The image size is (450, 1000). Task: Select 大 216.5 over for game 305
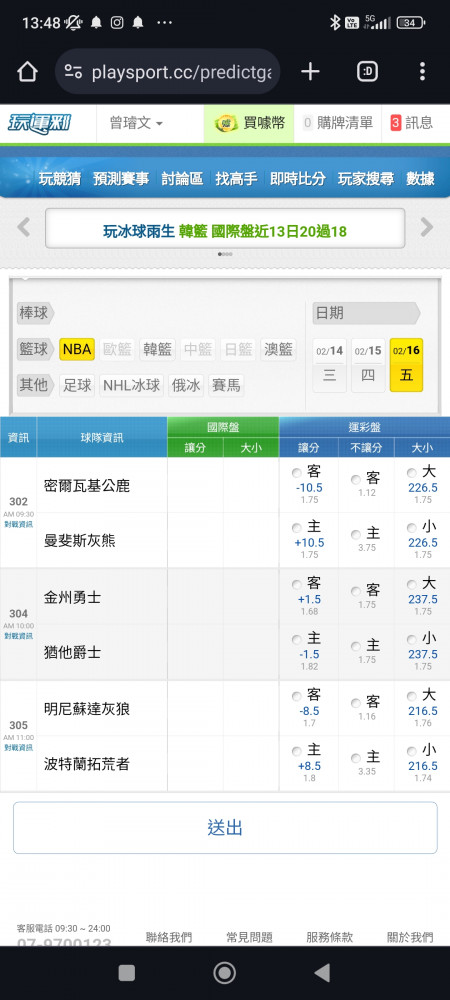click(x=412, y=696)
